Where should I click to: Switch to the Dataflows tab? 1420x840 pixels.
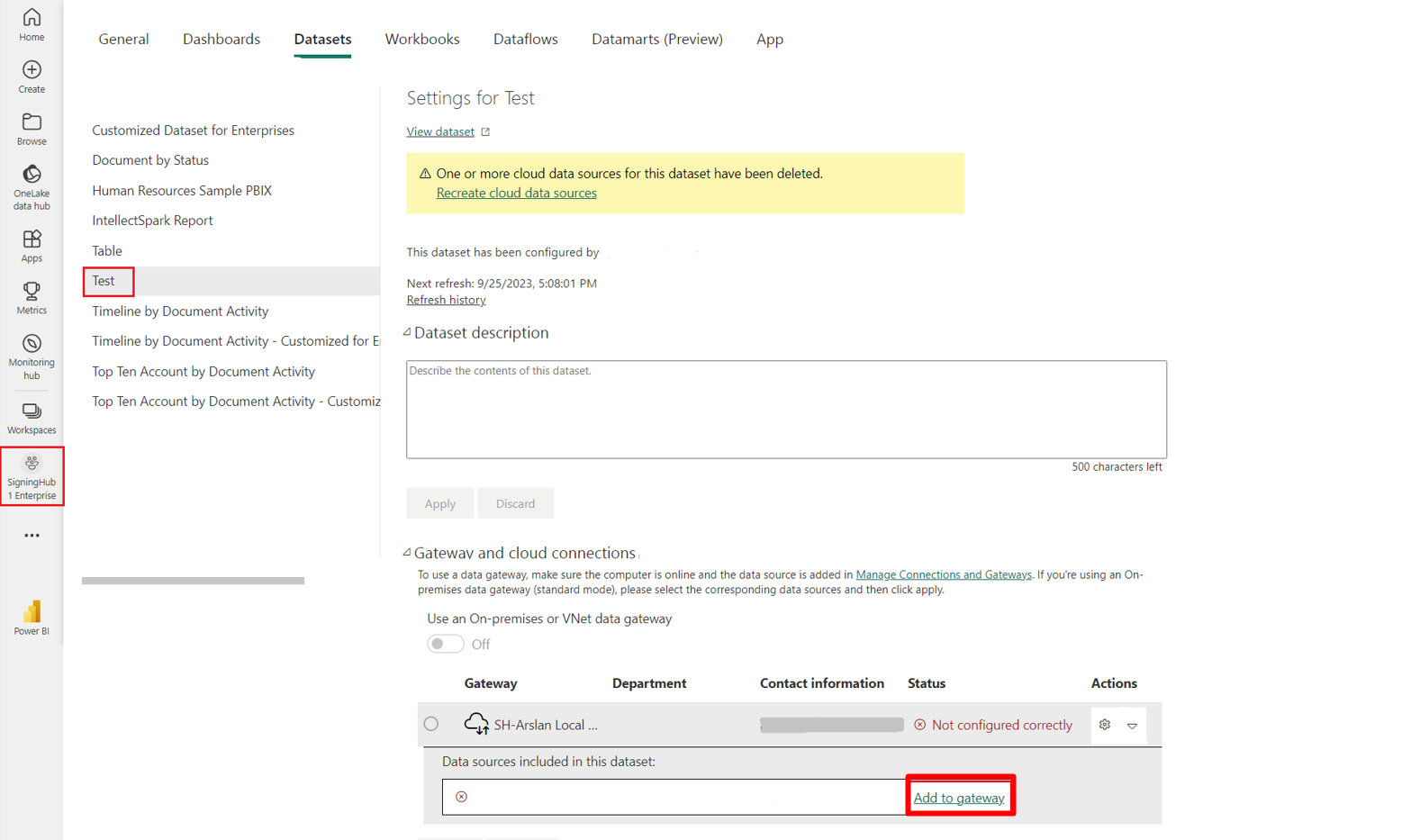526,39
